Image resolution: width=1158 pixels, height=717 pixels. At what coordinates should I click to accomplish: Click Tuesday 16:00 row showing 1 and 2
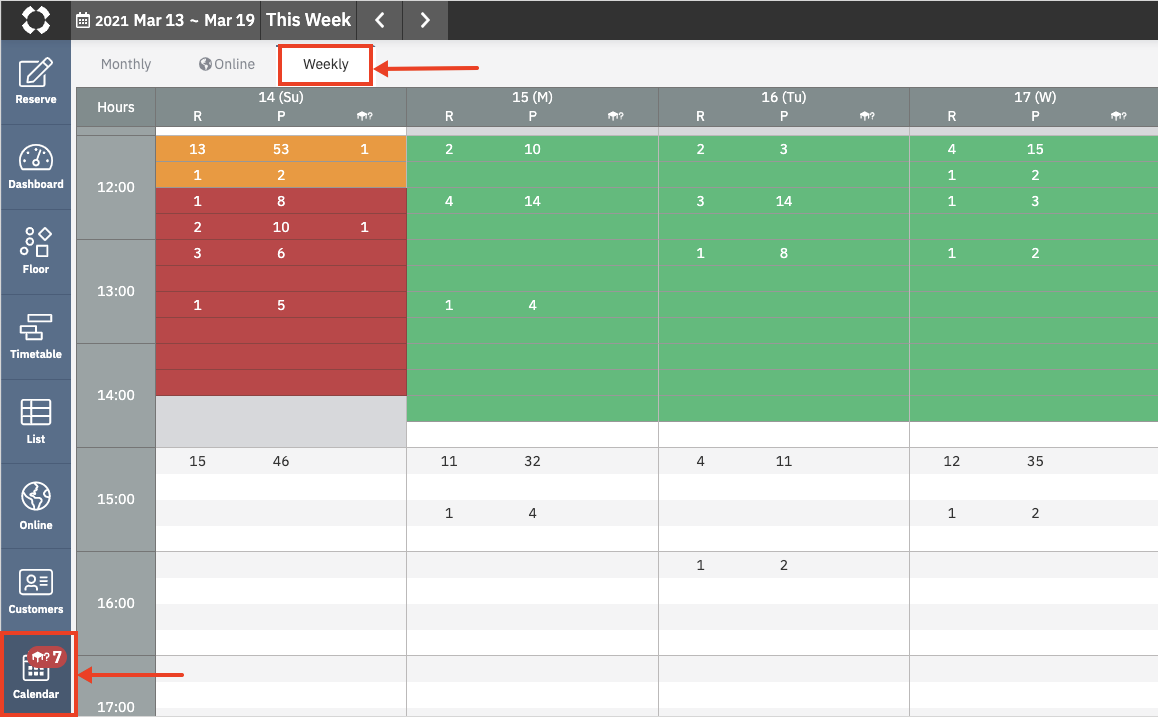(784, 565)
